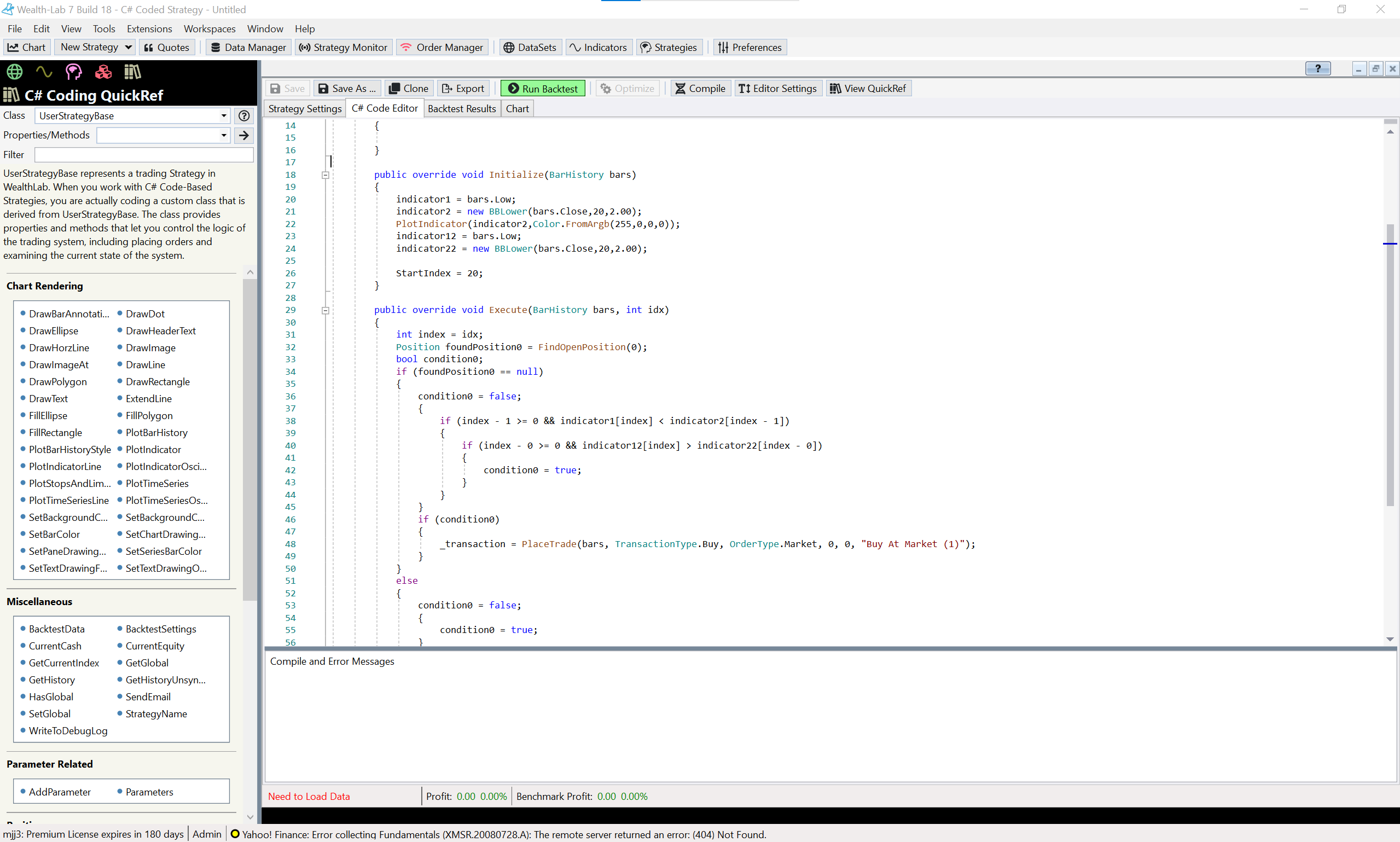Open the DataSets globe icon in sidebar
The image size is (1400, 842).
coord(15,72)
